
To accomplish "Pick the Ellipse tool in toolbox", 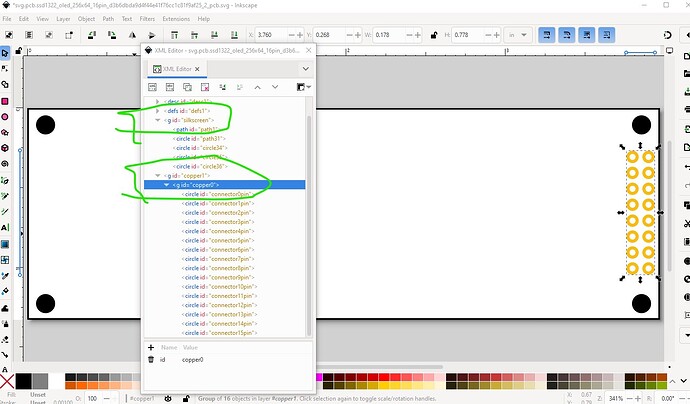I will point(5,117).
